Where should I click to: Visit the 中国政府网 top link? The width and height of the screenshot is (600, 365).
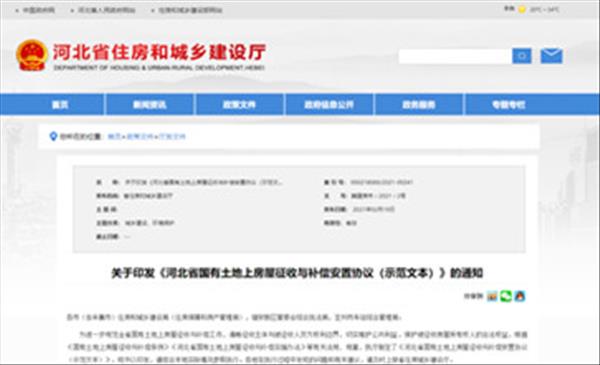pos(39,10)
